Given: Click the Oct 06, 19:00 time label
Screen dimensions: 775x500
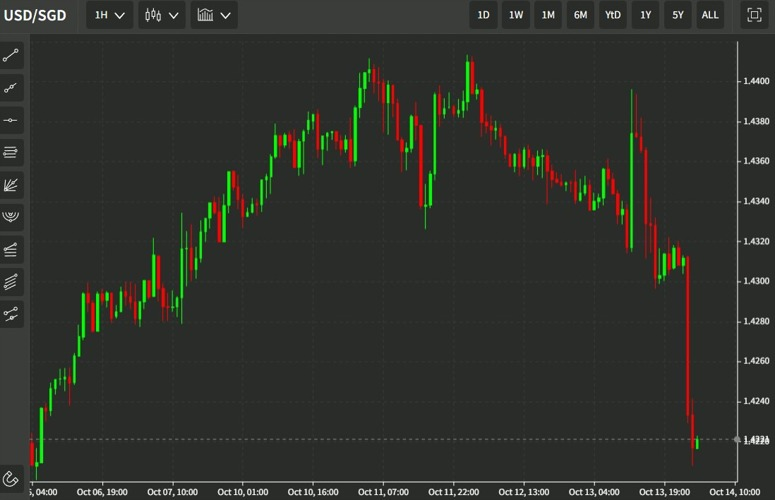Looking at the screenshot, I should (102, 492).
